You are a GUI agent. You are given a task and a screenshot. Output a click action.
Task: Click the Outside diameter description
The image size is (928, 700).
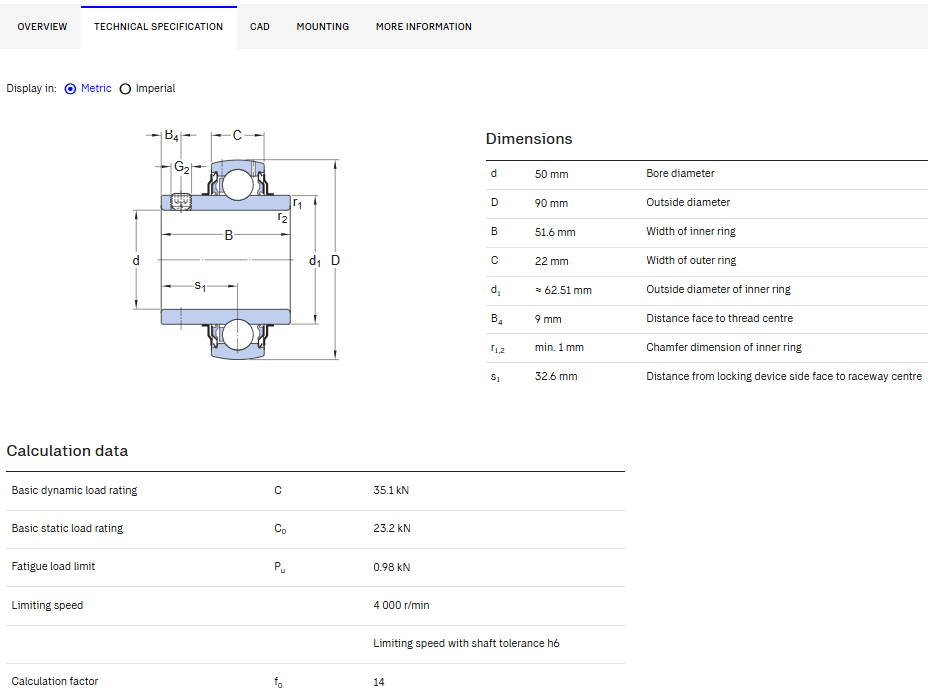point(688,202)
